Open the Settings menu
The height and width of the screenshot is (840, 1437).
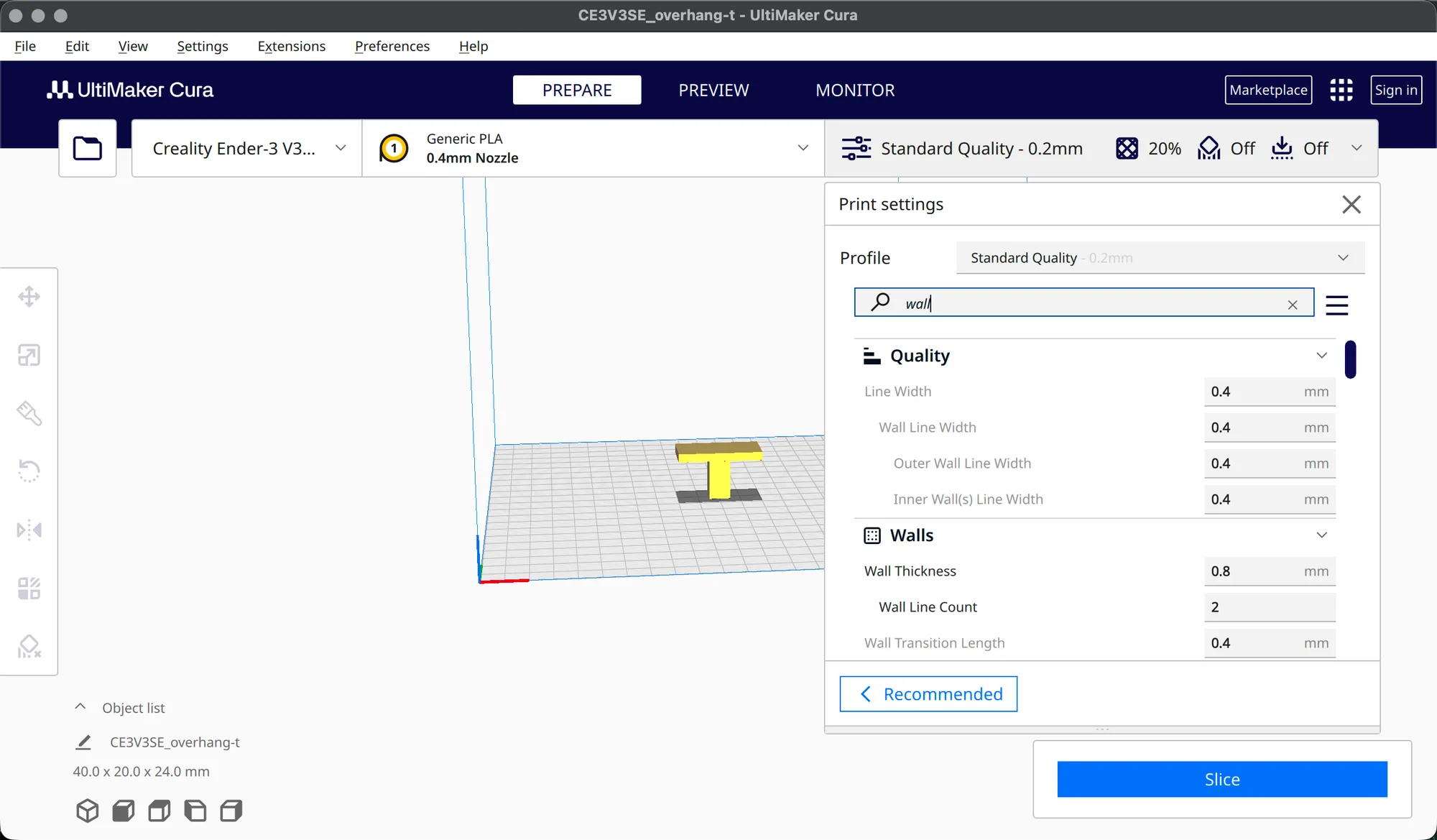(203, 46)
